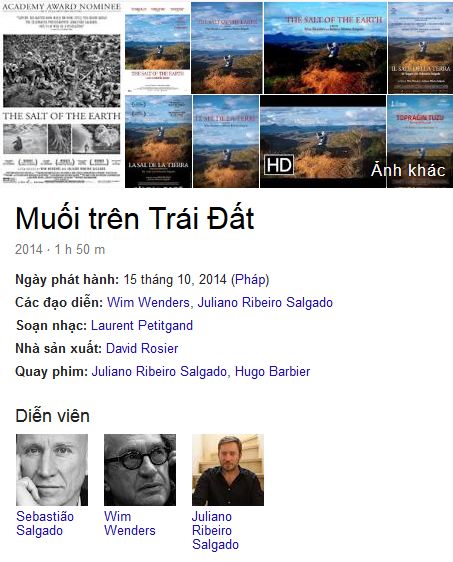Open the Il Sale della Terra poster
The width and height of the screenshot is (453, 562).
[x=420, y=48]
